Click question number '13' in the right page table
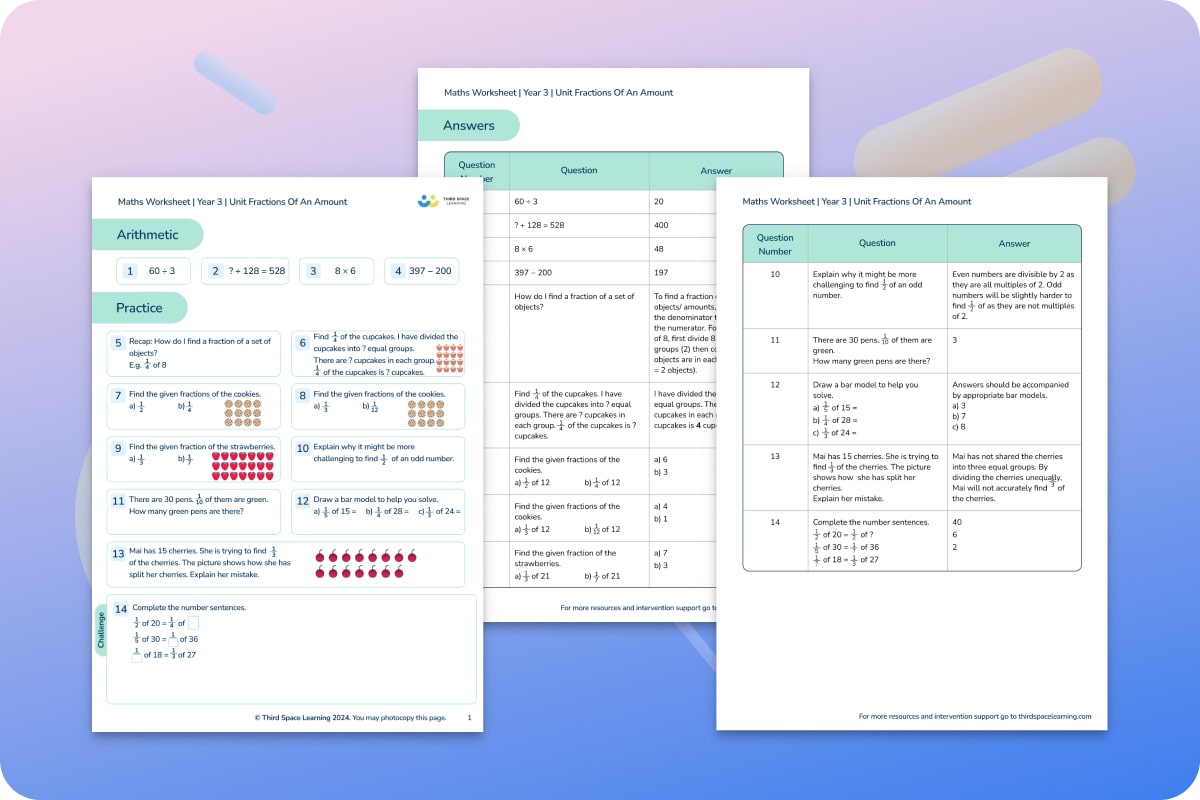 tap(775, 455)
